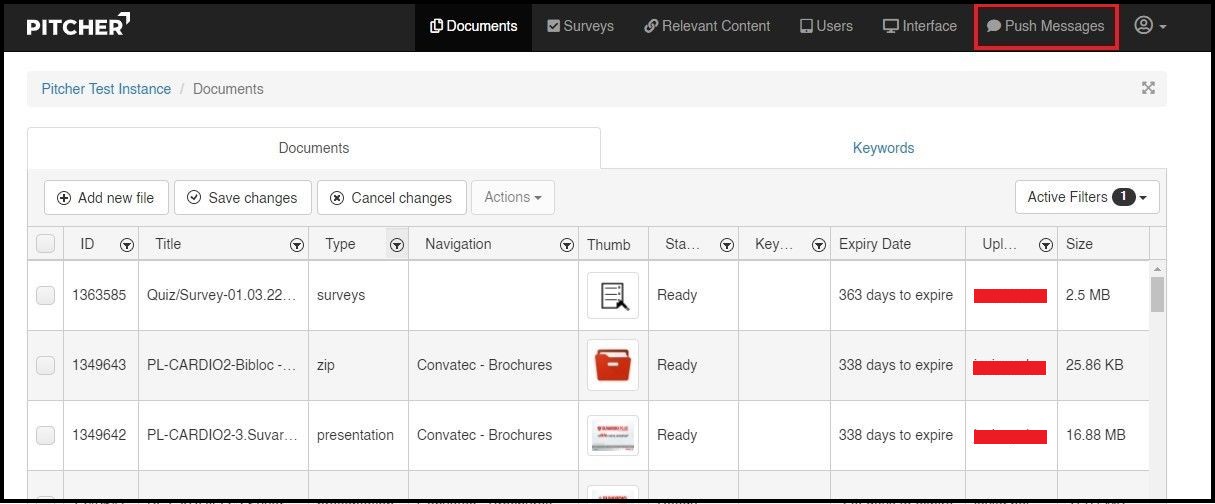The image size is (1215, 504).
Task: Select checkbox for document 1349643
Action: click(x=46, y=365)
